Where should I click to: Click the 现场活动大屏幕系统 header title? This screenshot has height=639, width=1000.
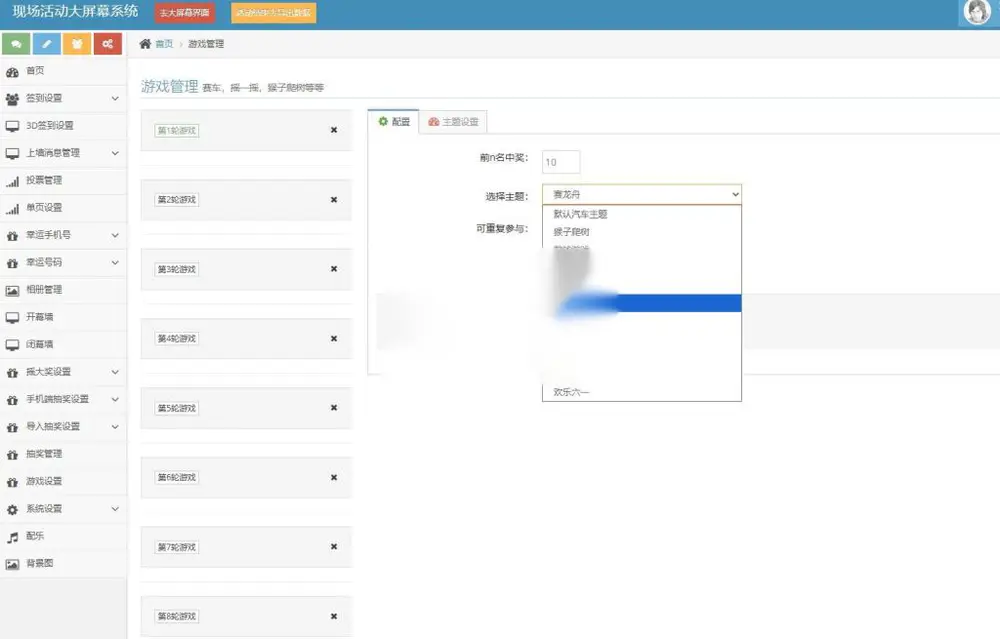(x=75, y=11)
